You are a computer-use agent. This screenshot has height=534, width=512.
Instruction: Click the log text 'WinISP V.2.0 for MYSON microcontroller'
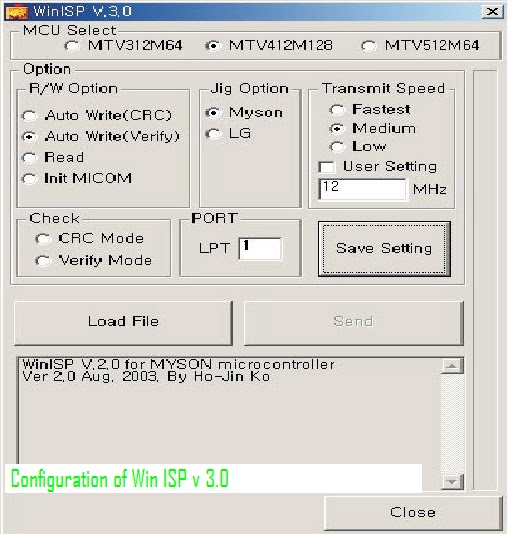click(x=179, y=364)
